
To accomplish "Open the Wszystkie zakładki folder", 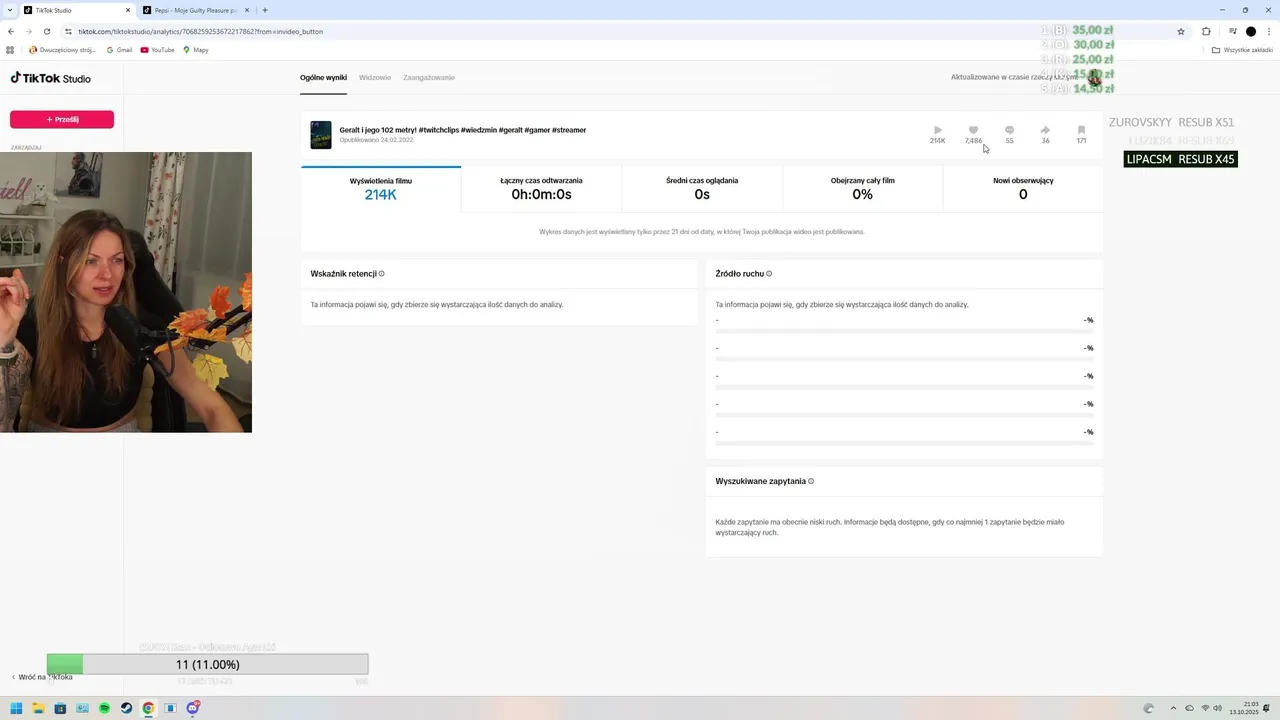I will (x=1242, y=50).
